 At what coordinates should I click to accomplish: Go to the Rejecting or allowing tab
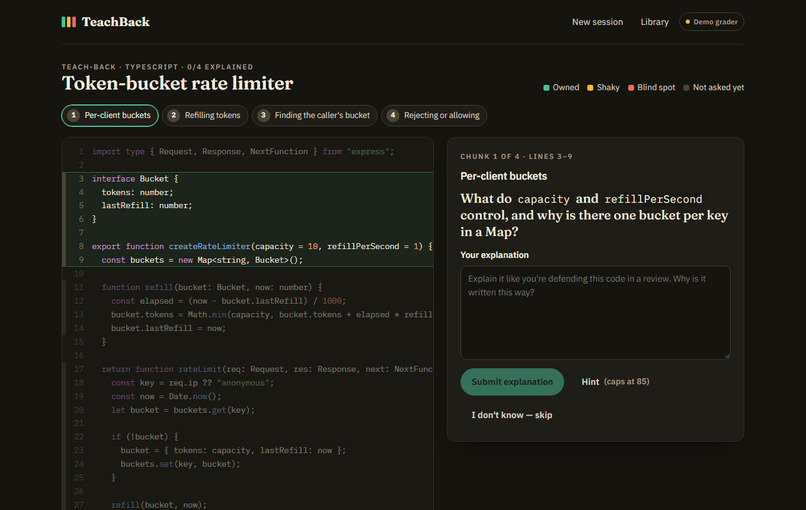click(434, 115)
